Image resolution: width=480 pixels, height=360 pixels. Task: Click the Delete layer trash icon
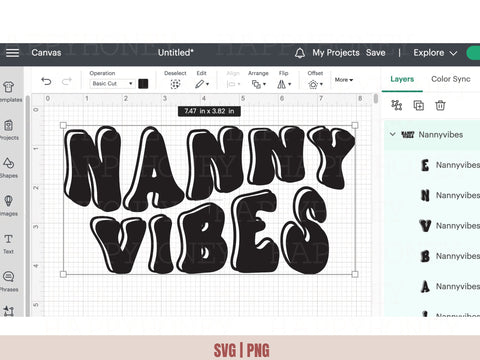coord(440,105)
